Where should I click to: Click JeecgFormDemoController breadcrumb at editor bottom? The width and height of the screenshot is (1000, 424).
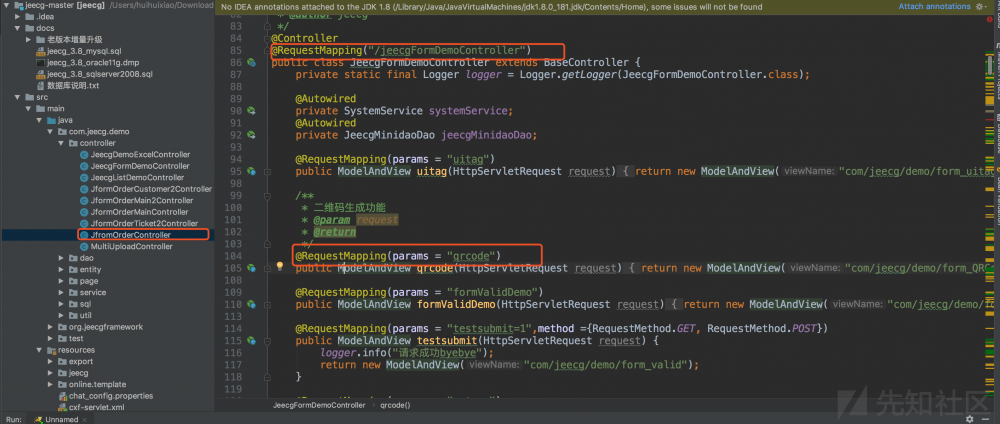point(320,405)
